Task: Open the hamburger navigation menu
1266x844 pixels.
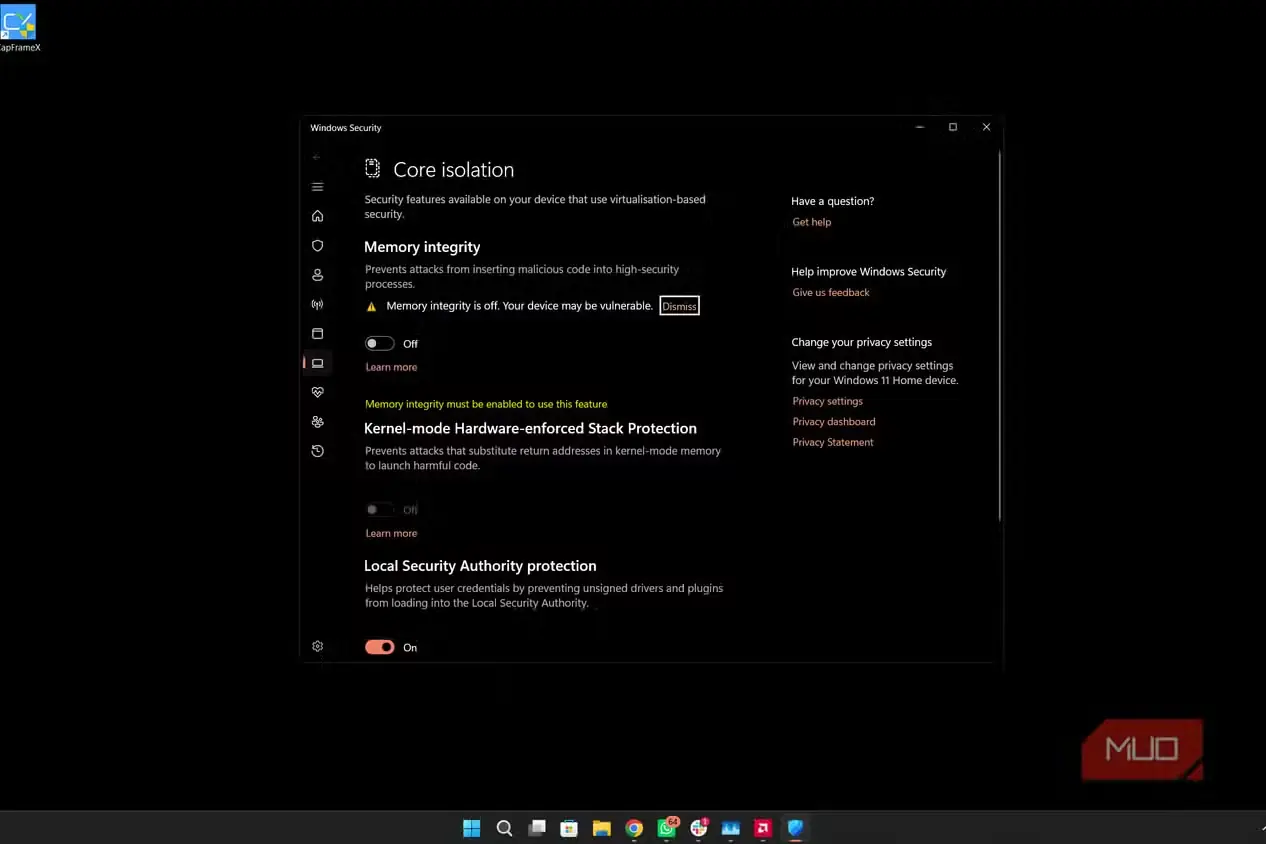Action: tap(317, 187)
